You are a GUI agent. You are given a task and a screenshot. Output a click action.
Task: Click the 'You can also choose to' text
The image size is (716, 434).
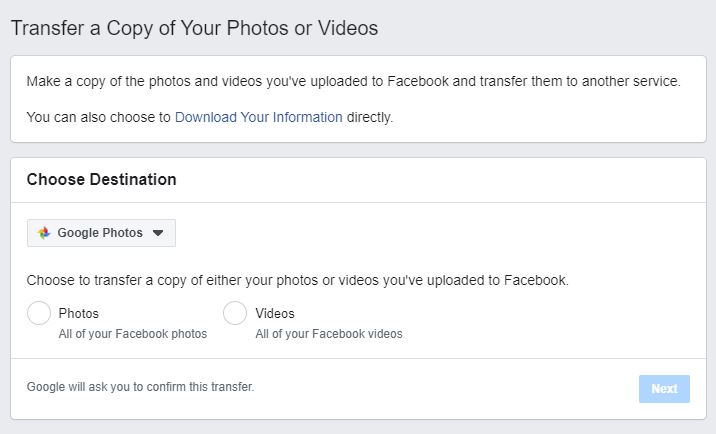tap(99, 117)
